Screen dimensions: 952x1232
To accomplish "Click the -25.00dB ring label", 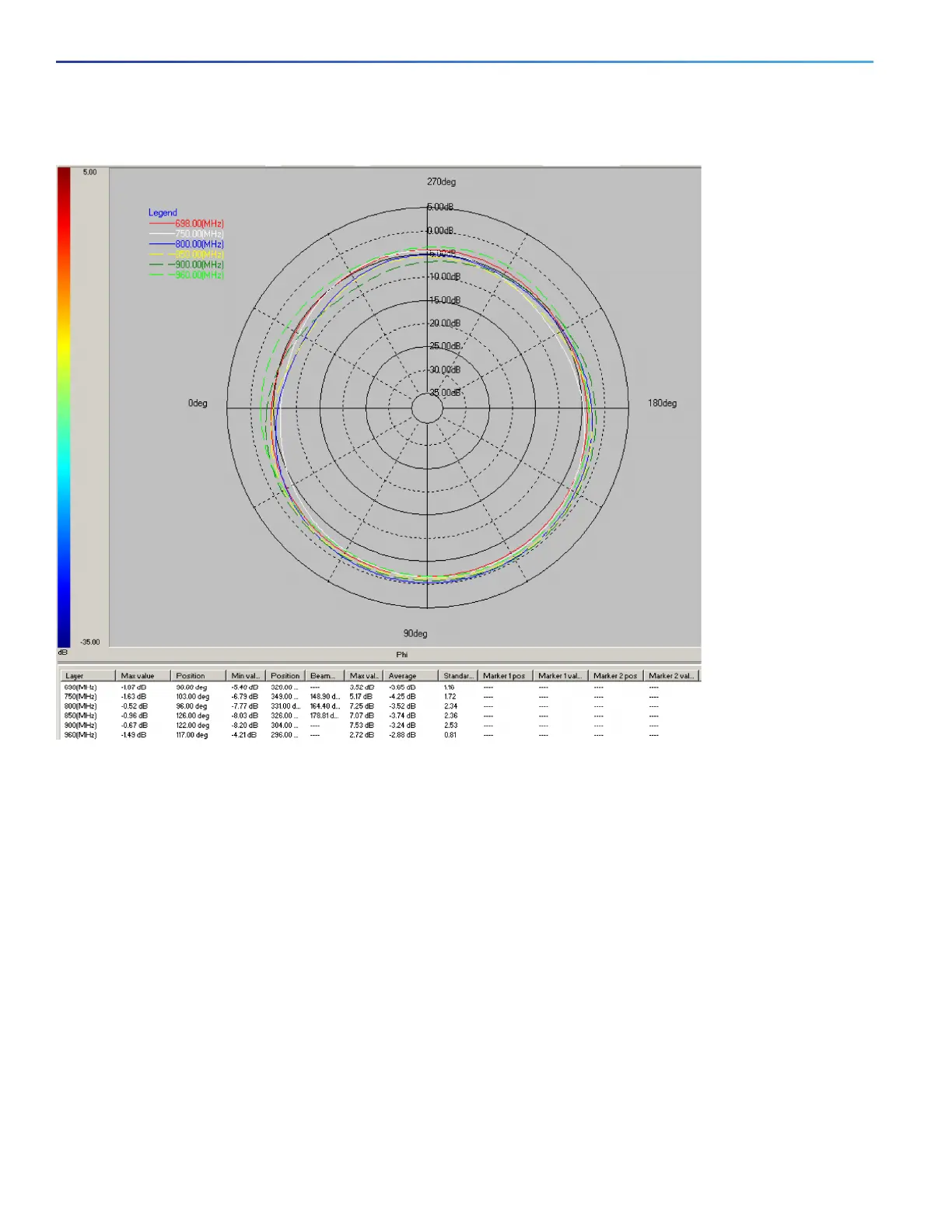I will tap(445, 346).
